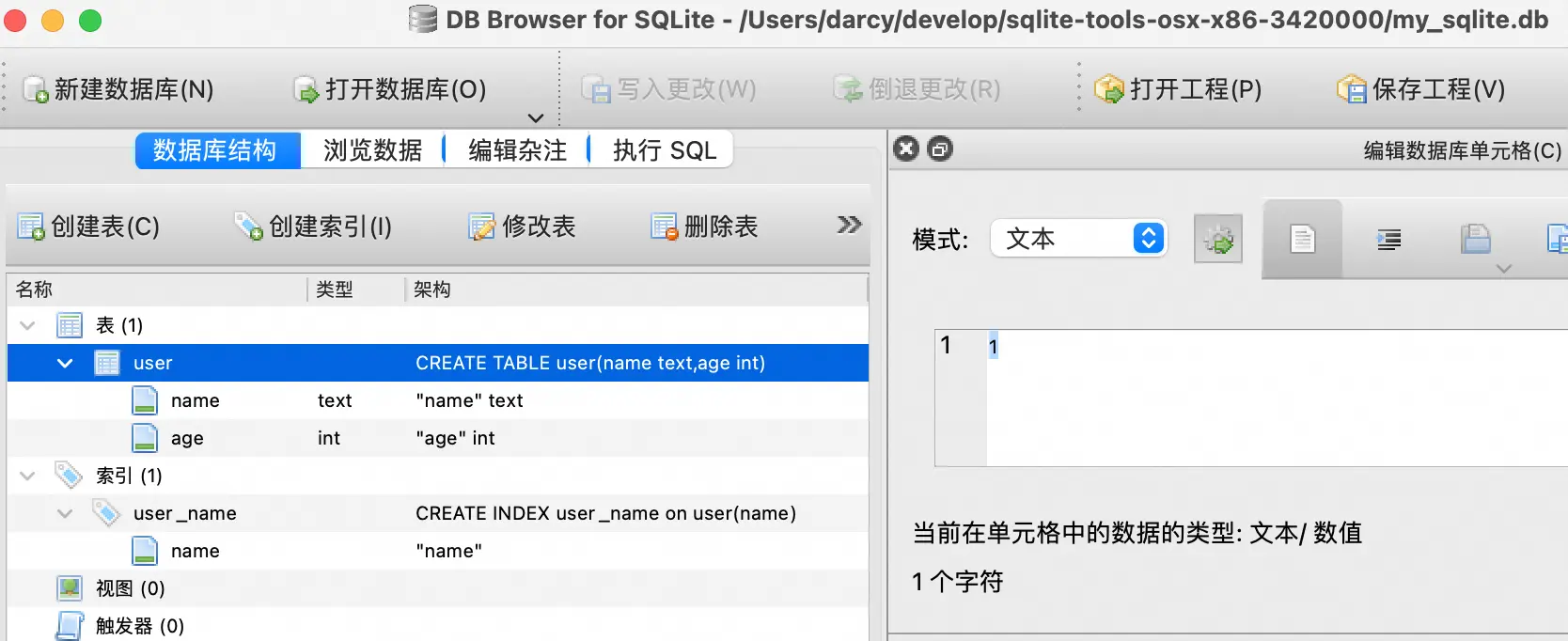The height and width of the screenshot is (641, 1568).
Task: Click the 打开数据库 (Open Database) toolbar icon
Action: coord(306,89)
